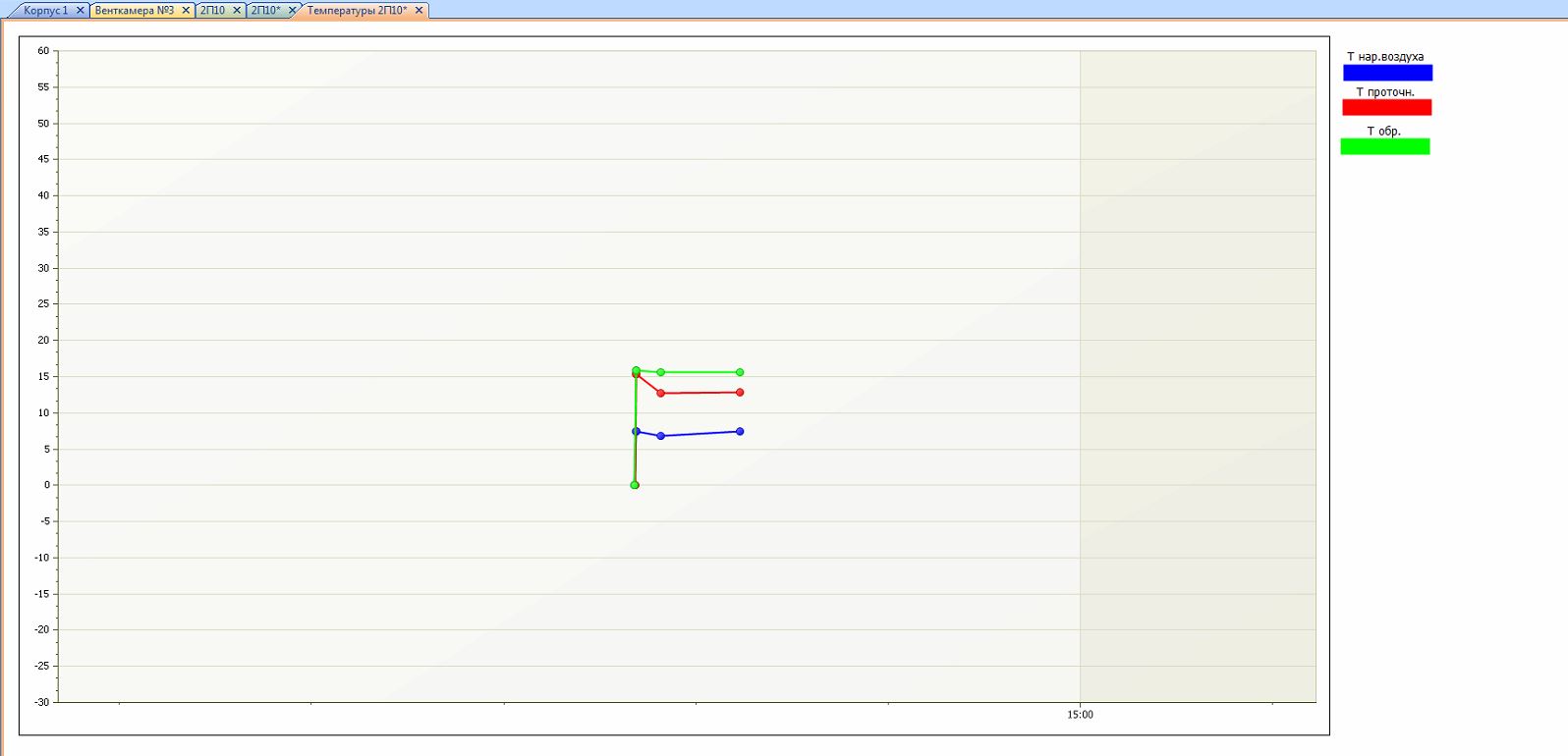
Task: Select the last red data point
Action: tap(740, 393)
